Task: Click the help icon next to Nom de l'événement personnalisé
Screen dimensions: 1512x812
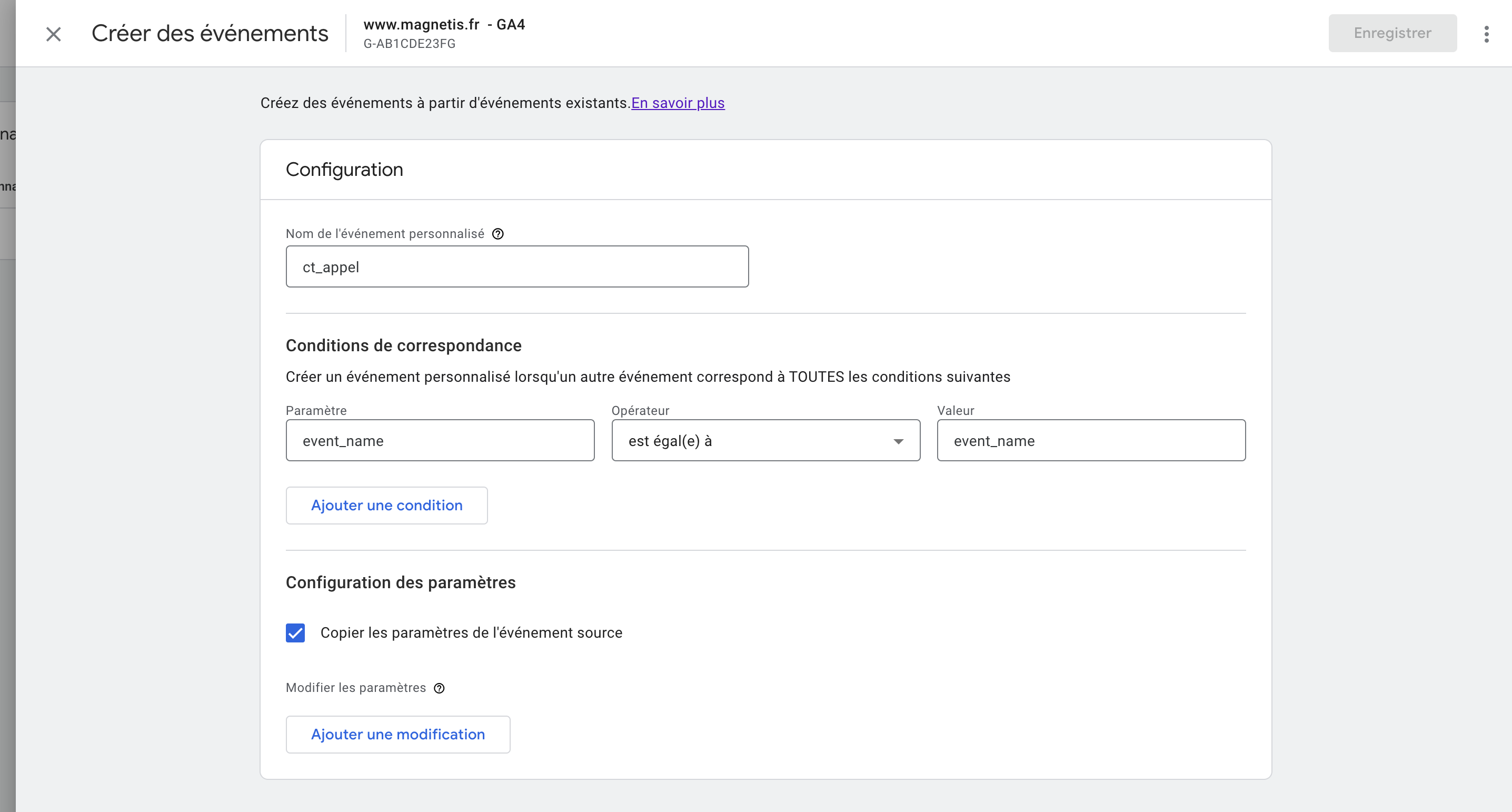Action: tap(498, 234)
